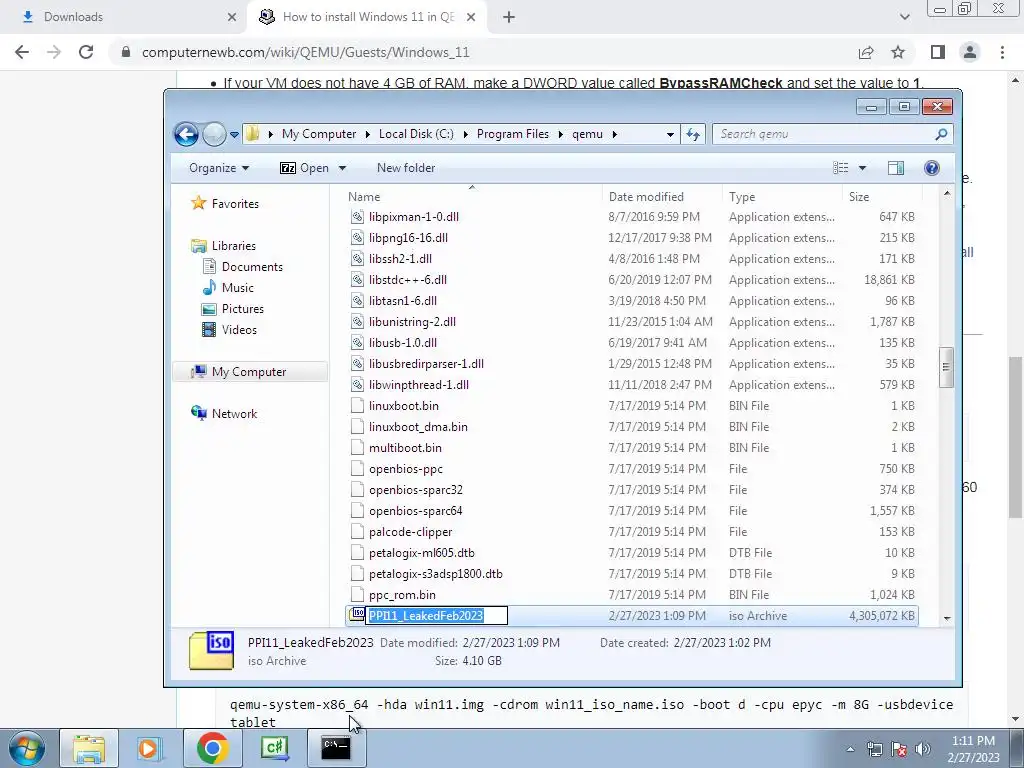This screenshot has width=1024, height=768.
Task: Click libwinpthread-1.dll file icon
Action: (x=357, y=385)
